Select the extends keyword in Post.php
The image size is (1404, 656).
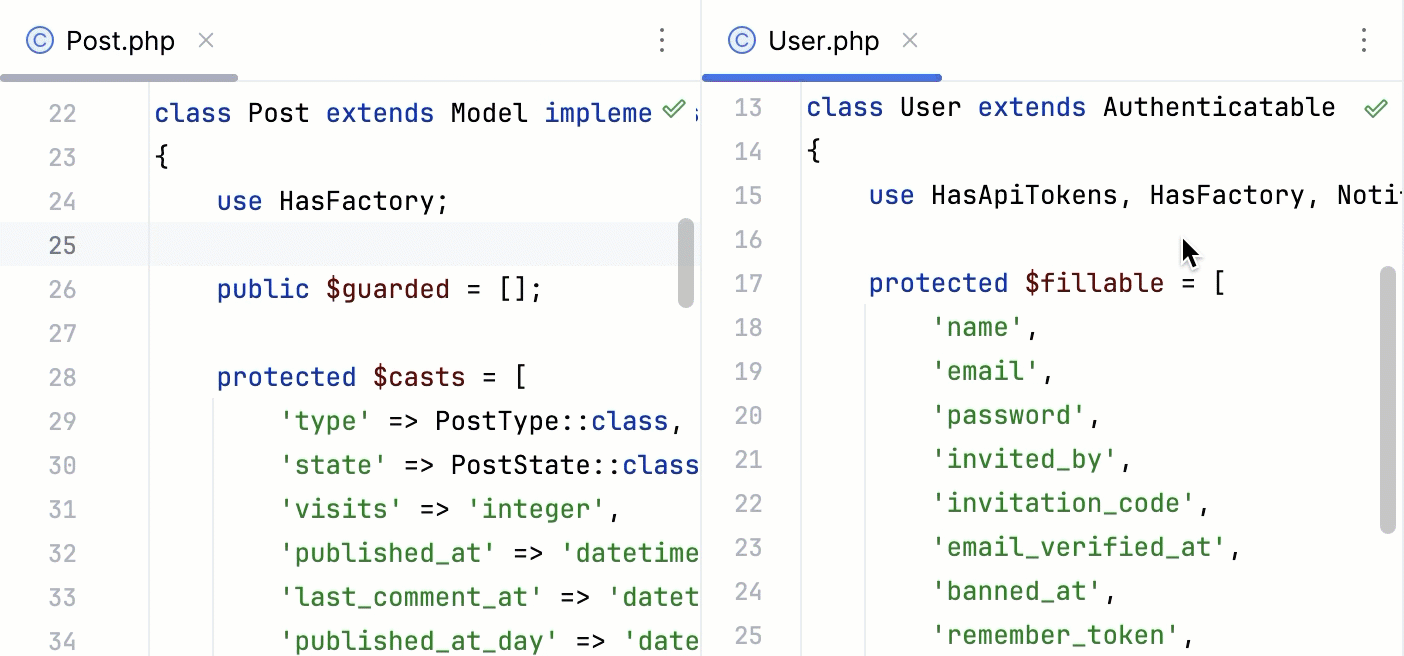[x=379, y=113]
